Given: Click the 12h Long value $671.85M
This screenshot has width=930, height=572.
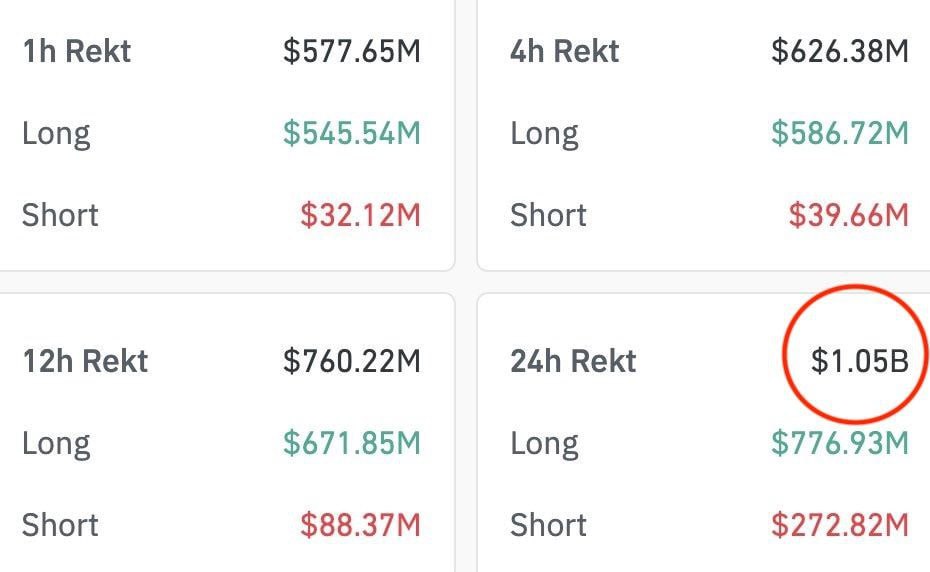Looking at the screenshot, I should pyautogui.click(x=351, y=443).
